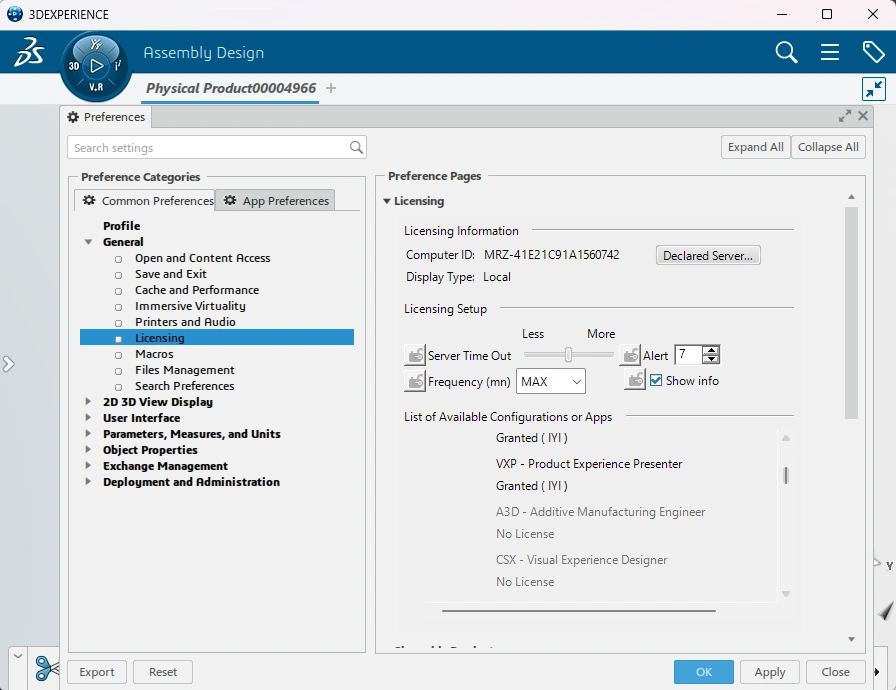Switch to Common Preferences tab

tap(145, 200)
